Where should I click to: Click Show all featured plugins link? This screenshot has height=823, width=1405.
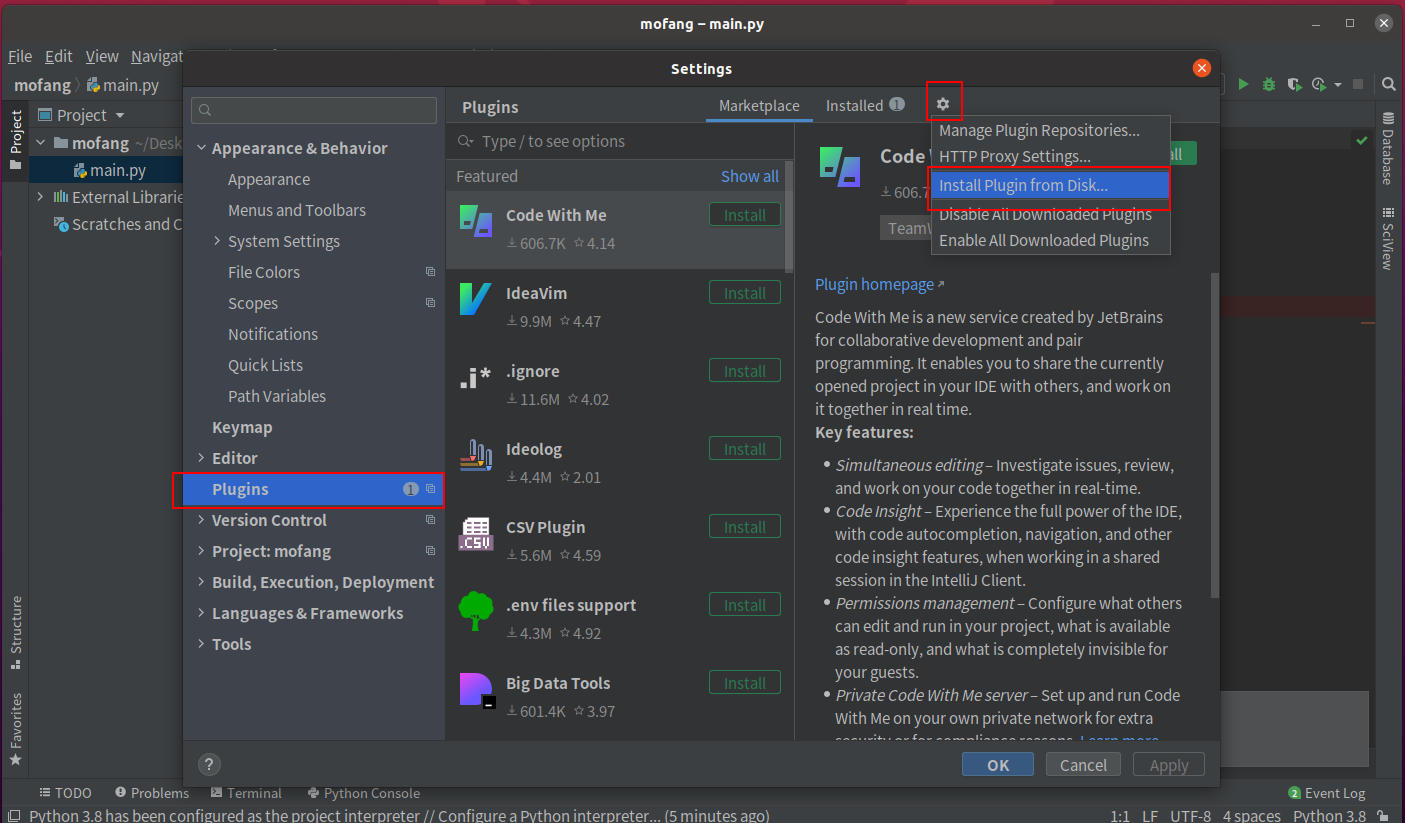(x=749, y=176)
